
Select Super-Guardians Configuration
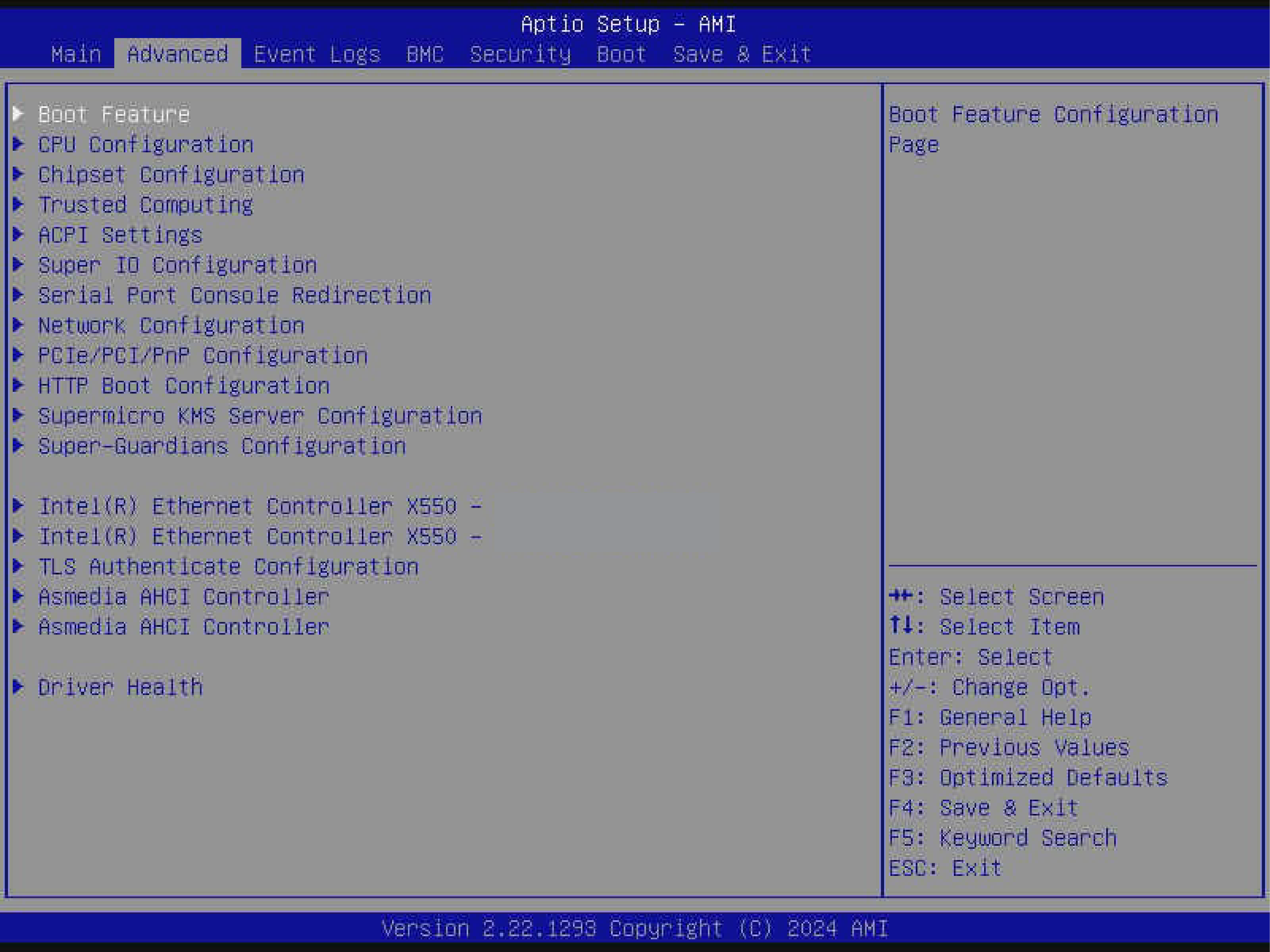(222, 446)
